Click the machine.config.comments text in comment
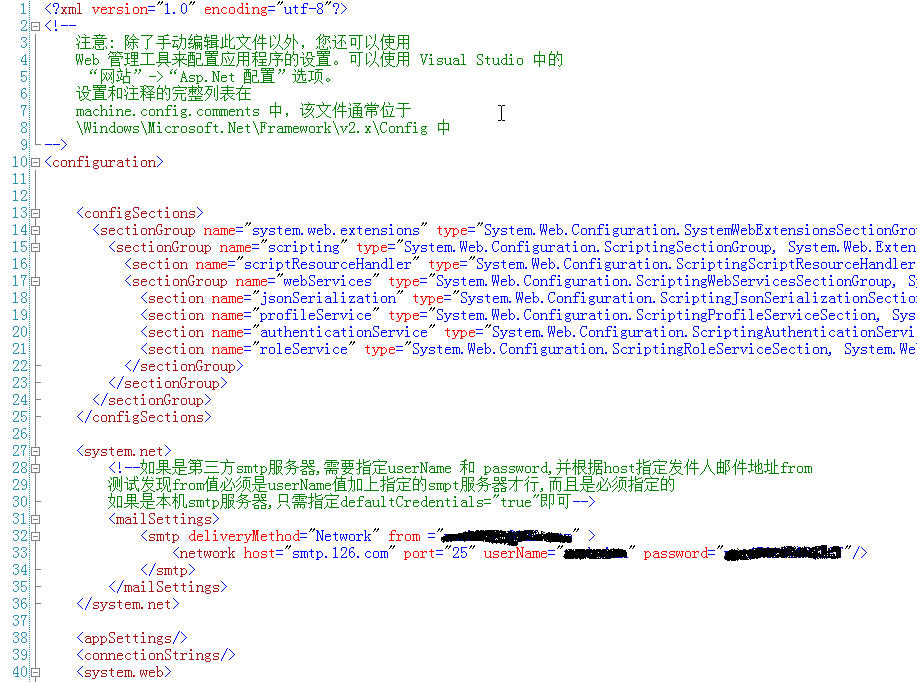This screenshot has width=917, height=682. (x=167, y=111)
